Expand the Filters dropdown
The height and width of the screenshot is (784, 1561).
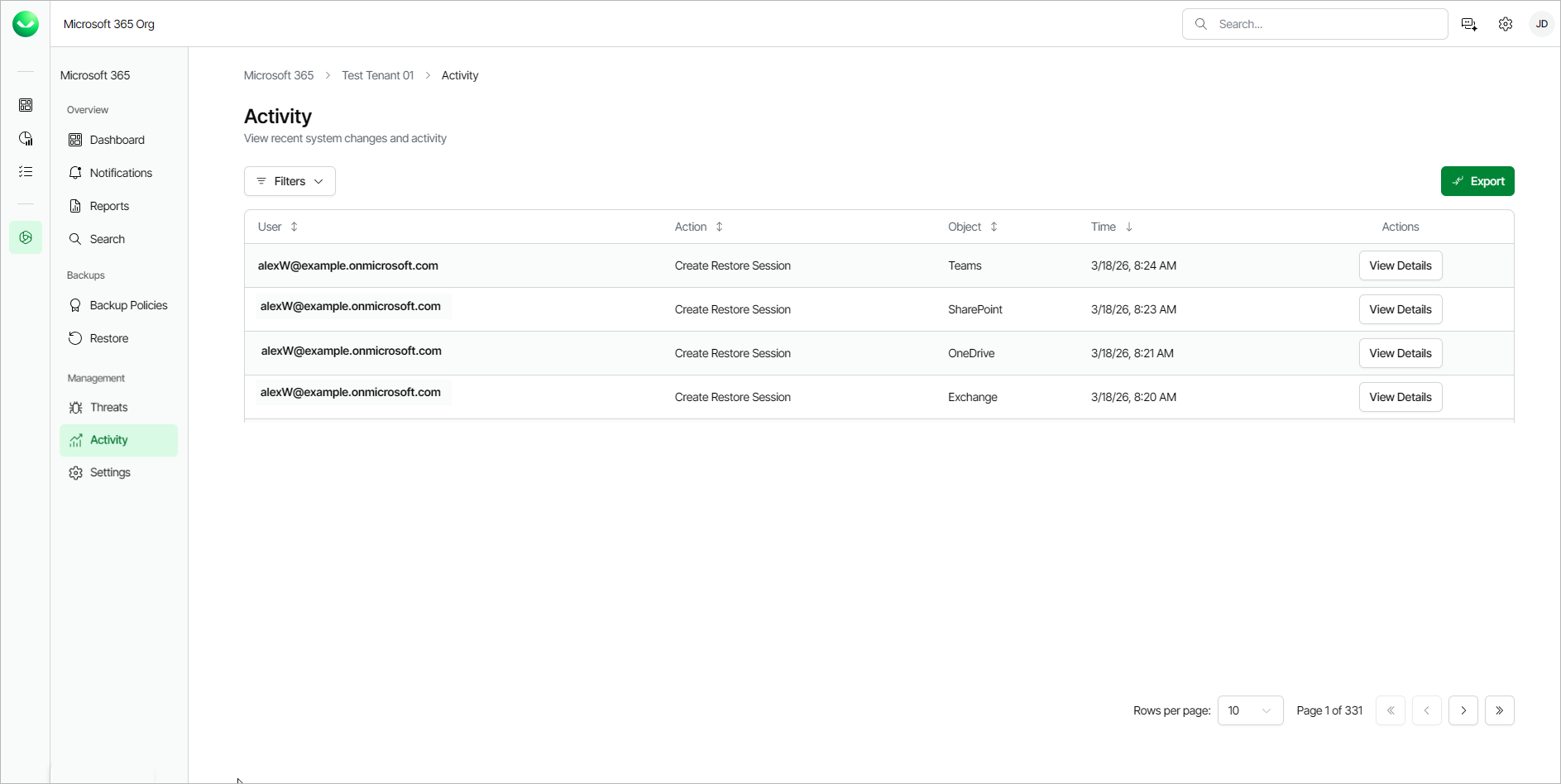(x=290, y=181)
